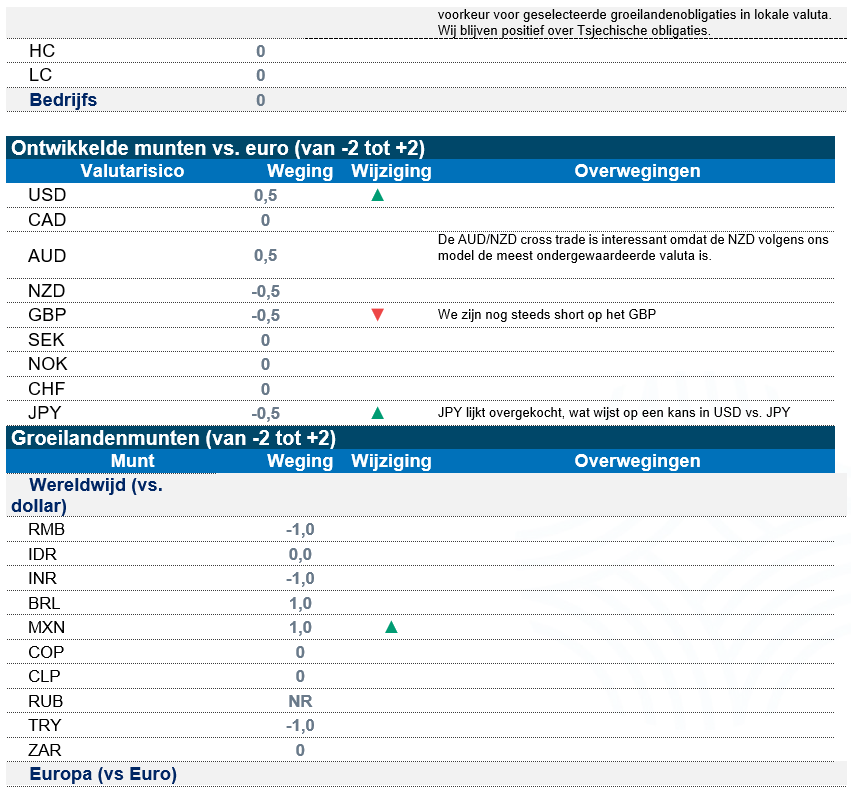This screenshot has height=789, width=851.
Task: Click the green up arrow beside JPY
Action: click(377, 413)
